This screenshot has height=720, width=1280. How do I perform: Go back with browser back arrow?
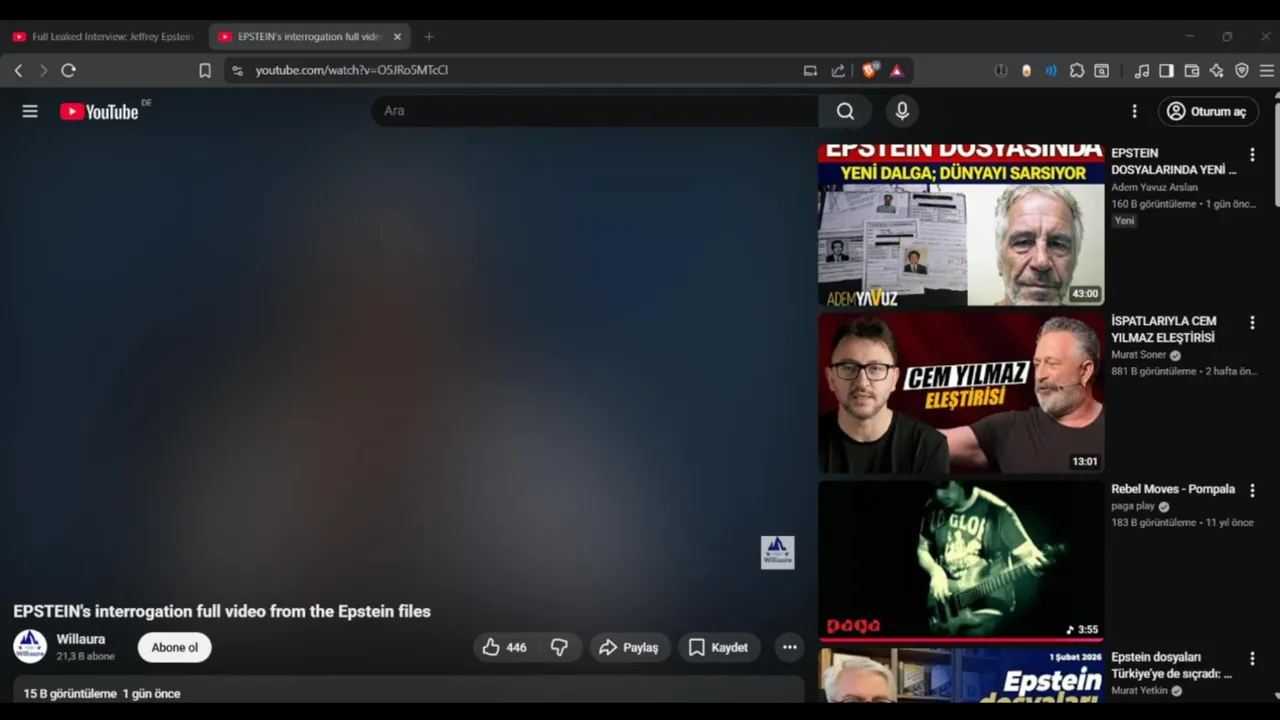(x=18, y=70)
